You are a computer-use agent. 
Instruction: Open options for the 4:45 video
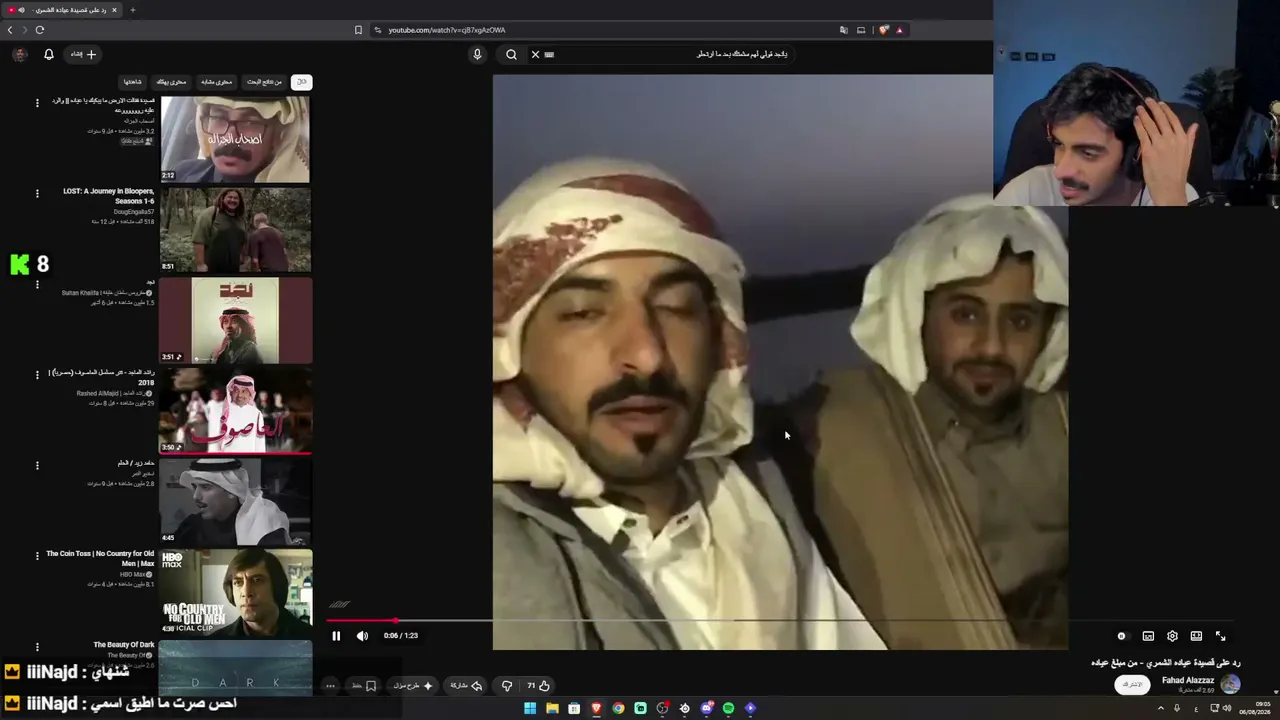[x=37, y=465]
